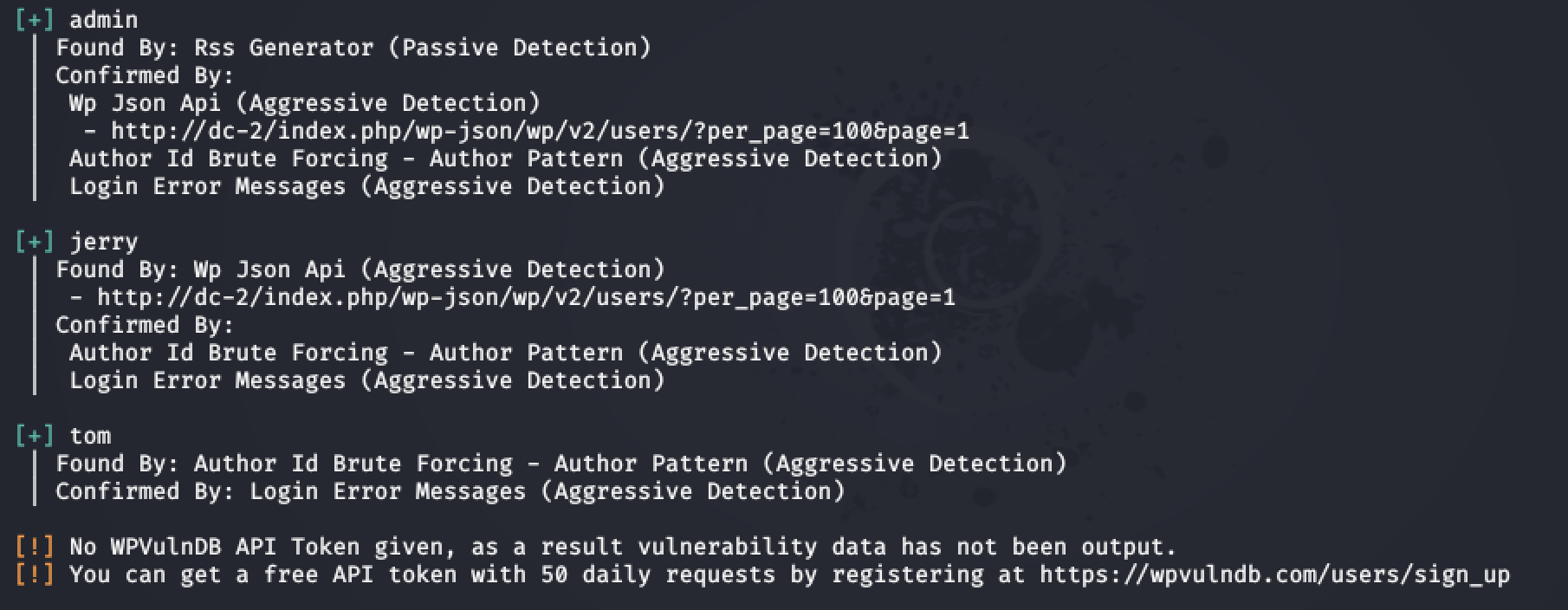Select the username jerry
The image size is (1568, 610).
point(103,242)
